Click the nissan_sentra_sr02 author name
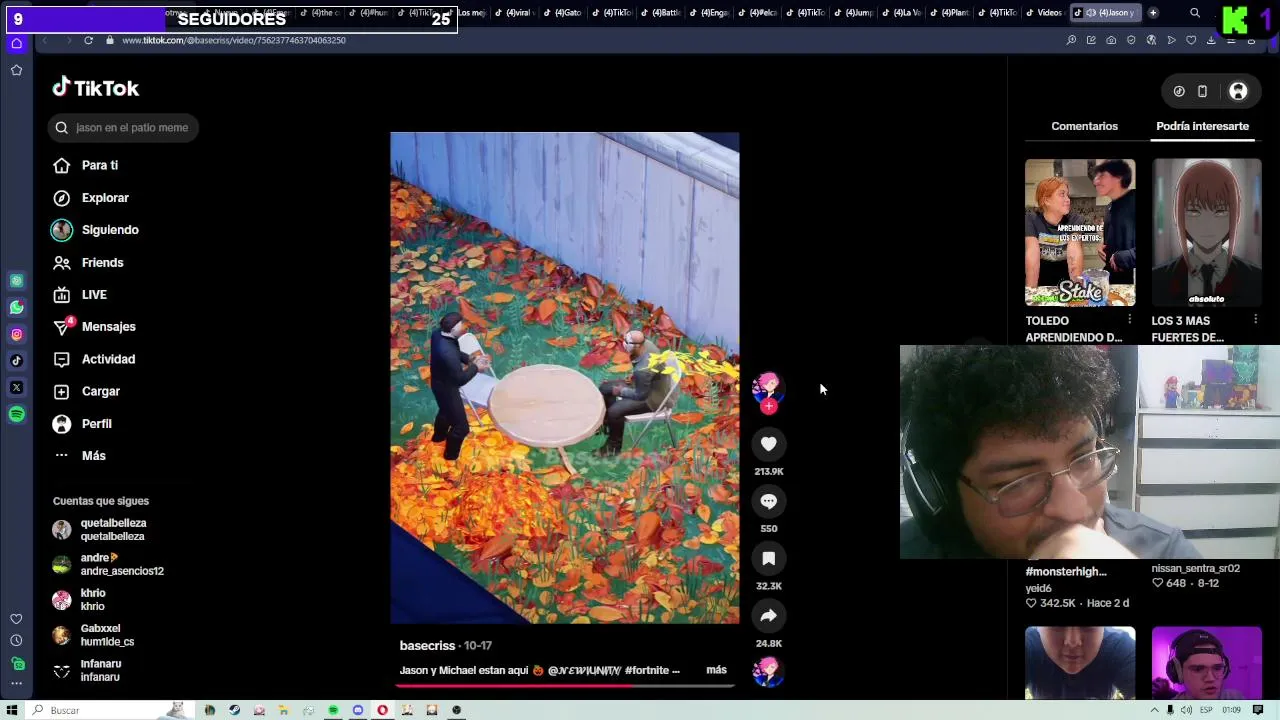Image resolution: width=1280 pixels, height=720 pixels. pyautogui.click(x=1195, y=568)
